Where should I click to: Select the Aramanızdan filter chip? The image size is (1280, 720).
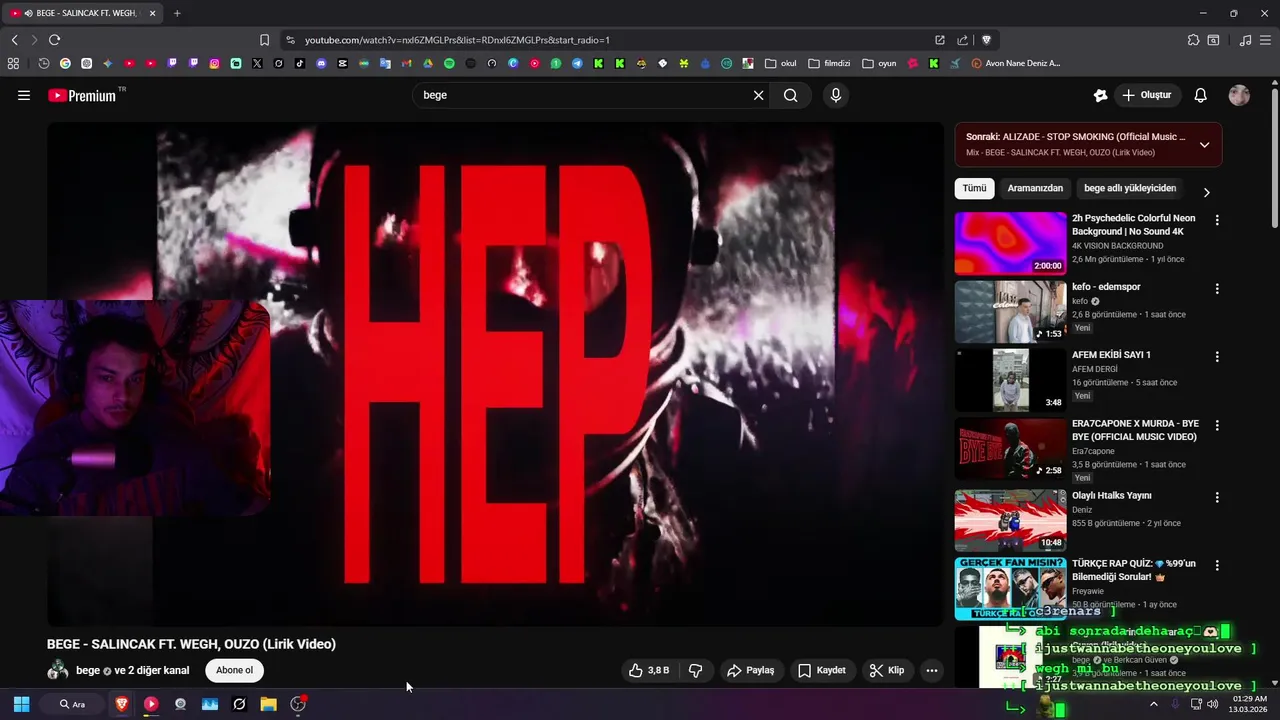pos(1035,188)
